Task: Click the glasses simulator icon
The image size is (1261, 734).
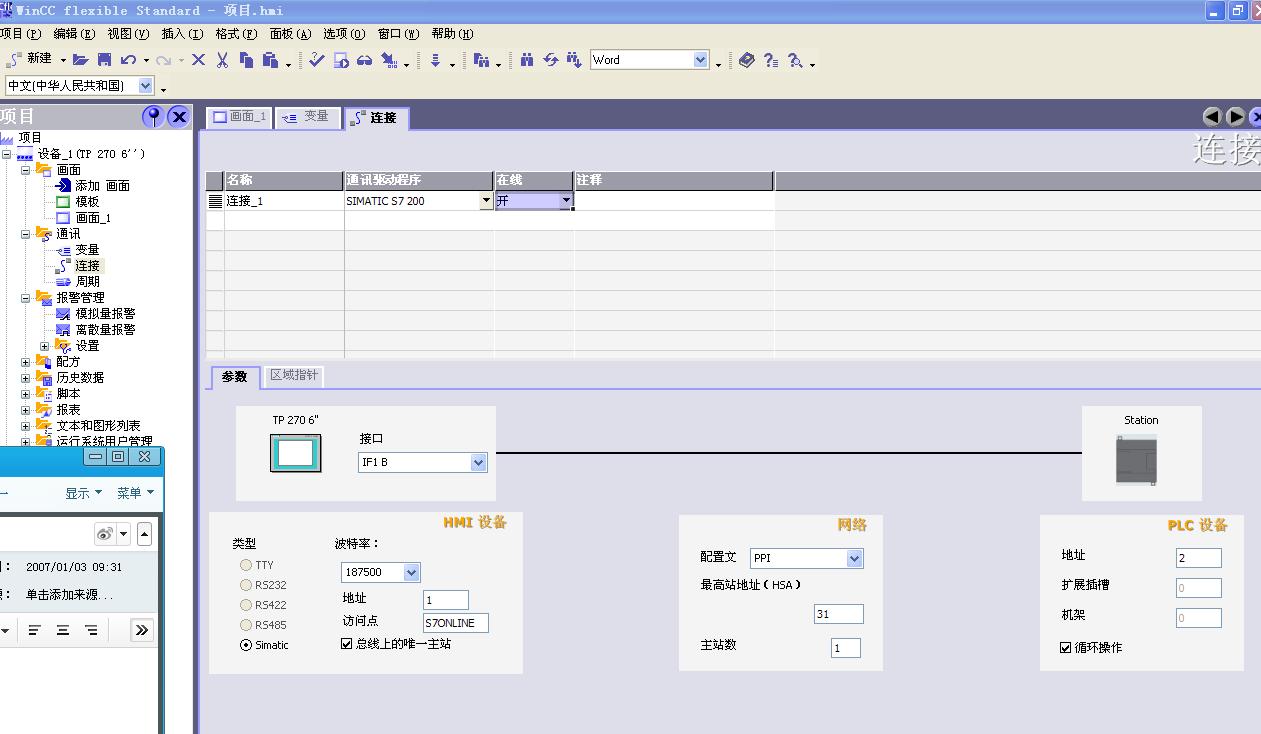Action: [x=365, y=61]
